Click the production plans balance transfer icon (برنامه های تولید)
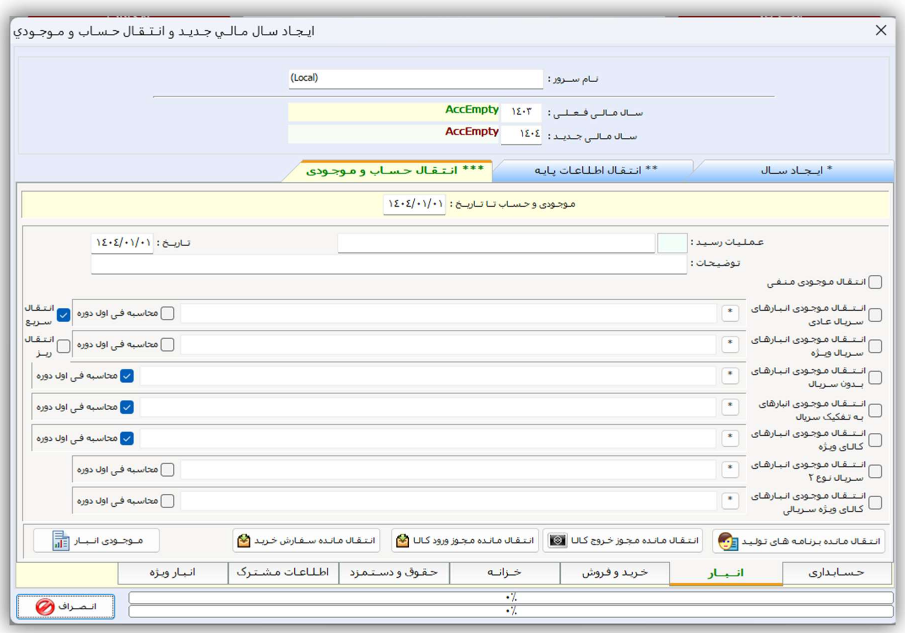Screen dimensions: 905x633 pyautogui.click(x=728, y=541)
